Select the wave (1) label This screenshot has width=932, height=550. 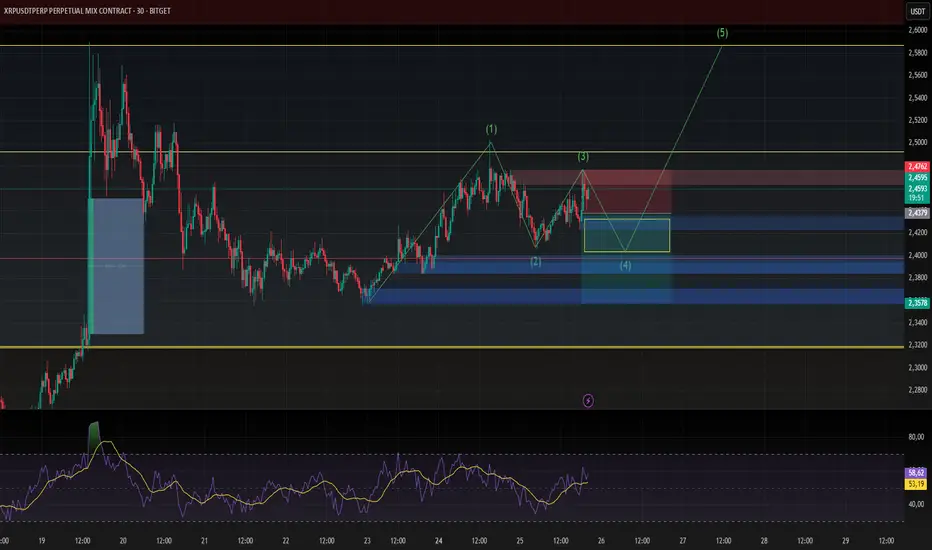[x=491, y=129]
